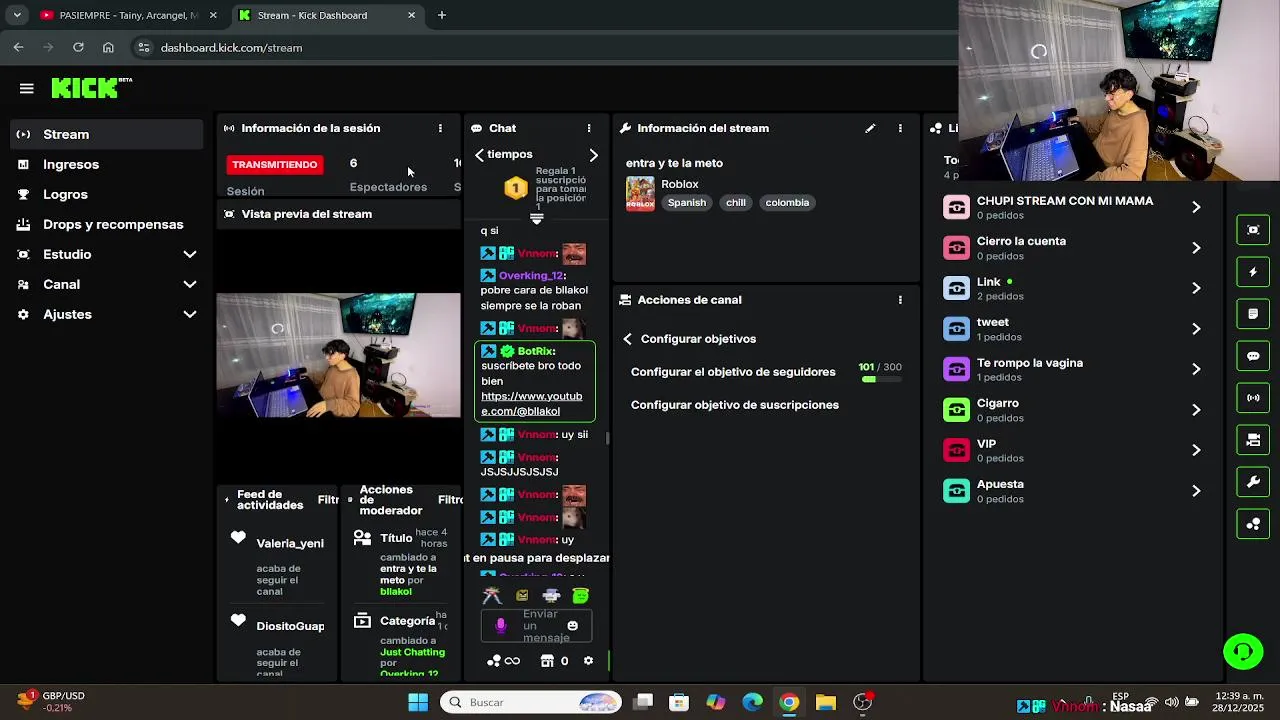1280x720 pixels.
Task: Open Ingresos in the left sidebar
Action: 106,164
